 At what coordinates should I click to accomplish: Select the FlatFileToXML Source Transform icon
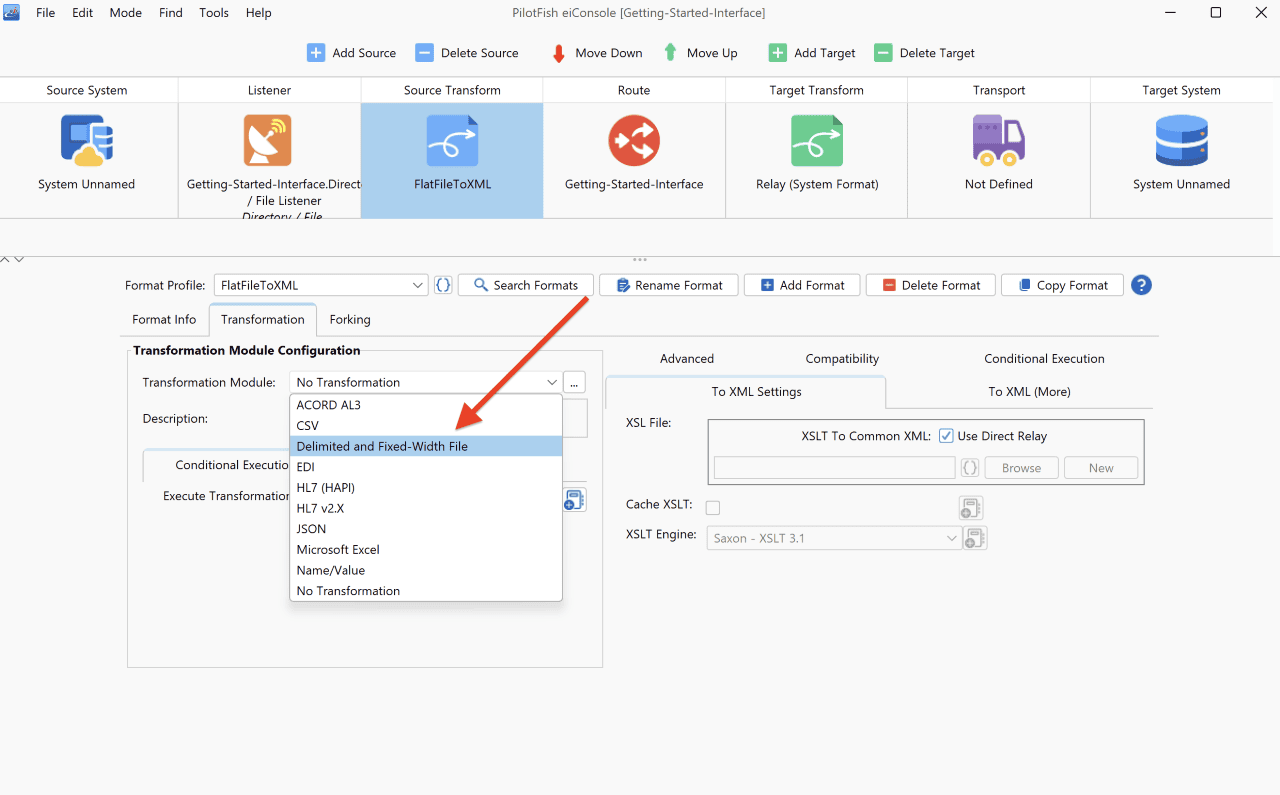pyautogui.click(x=452, y=140)
